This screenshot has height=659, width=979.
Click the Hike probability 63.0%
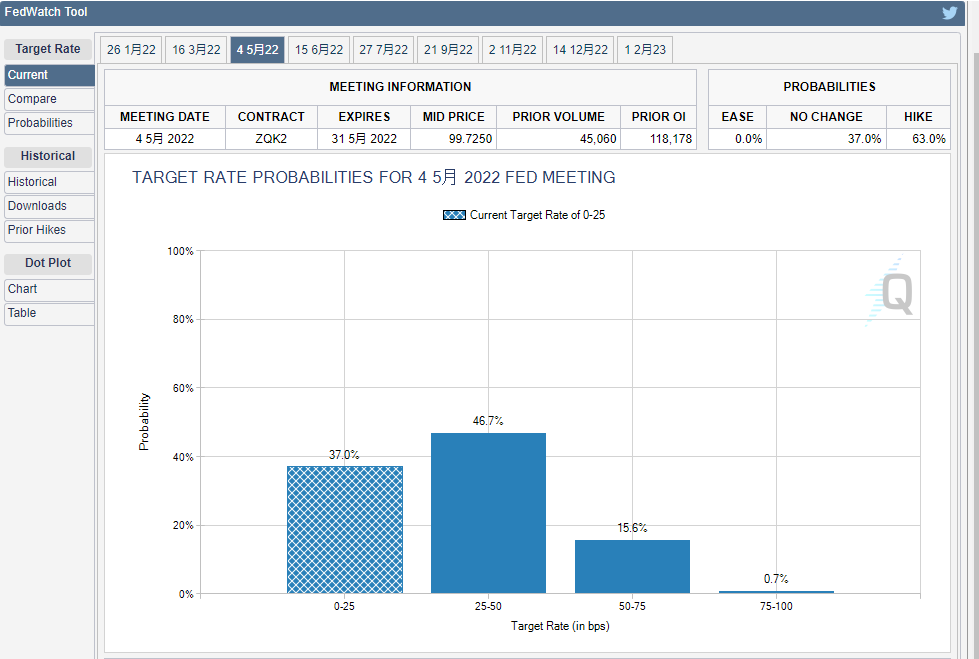[928, 139]
